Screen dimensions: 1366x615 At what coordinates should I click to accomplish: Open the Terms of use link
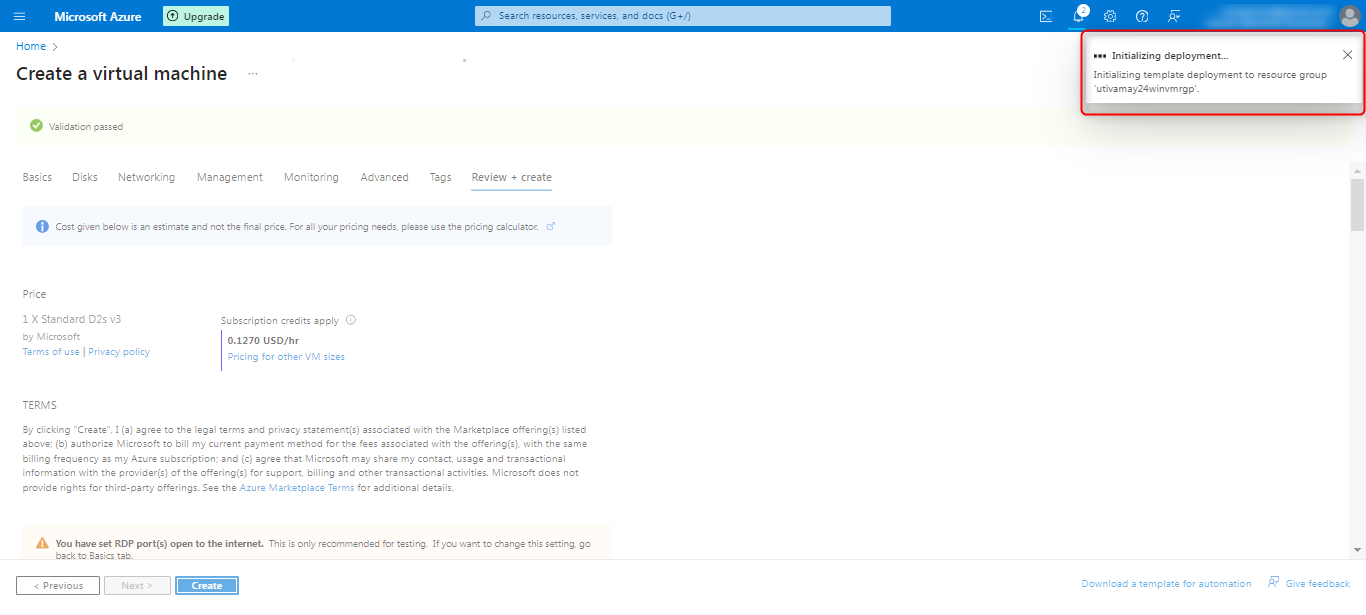(x=51, y=352)
